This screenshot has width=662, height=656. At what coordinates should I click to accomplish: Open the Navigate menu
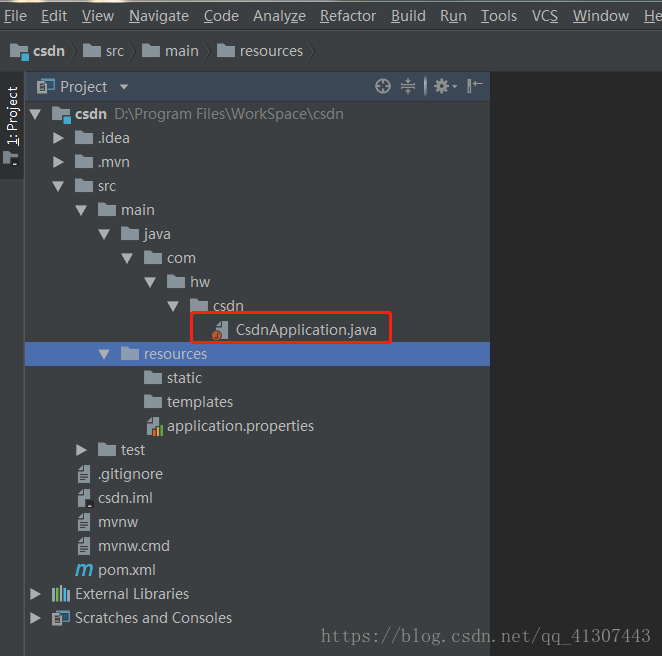coord(159,16)
